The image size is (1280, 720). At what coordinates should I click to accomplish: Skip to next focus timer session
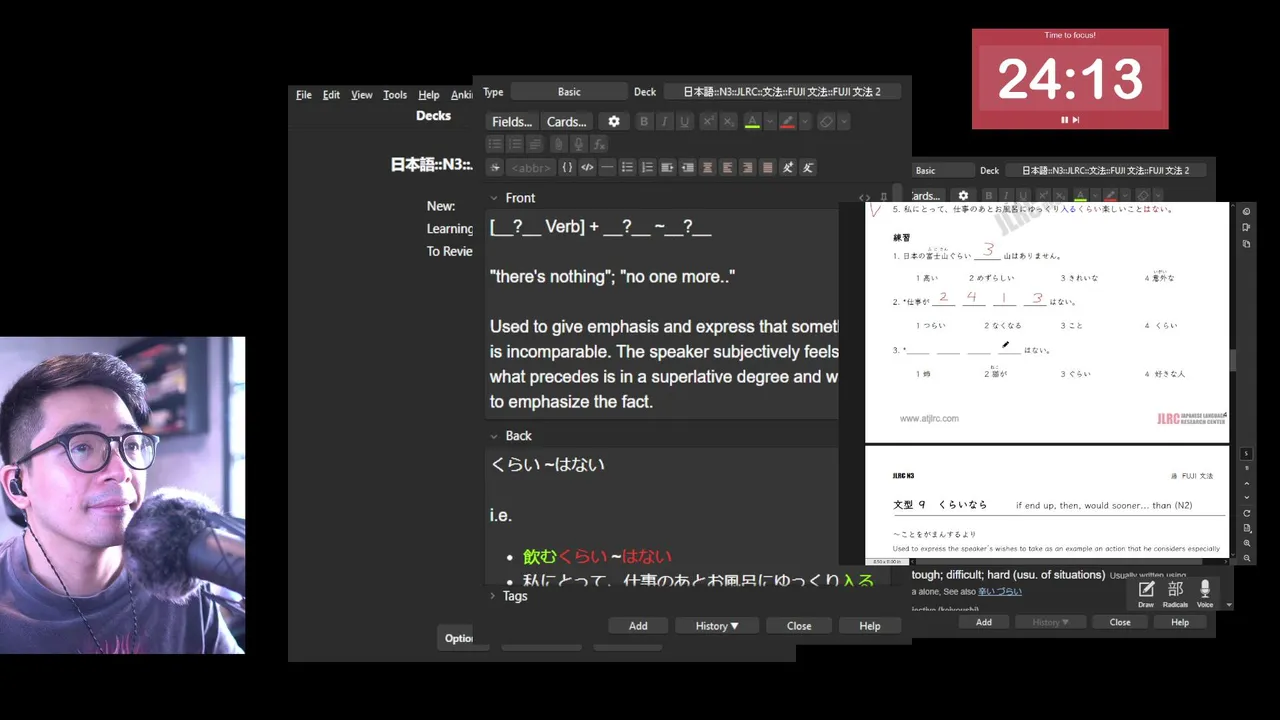[x=1076, y=120]
